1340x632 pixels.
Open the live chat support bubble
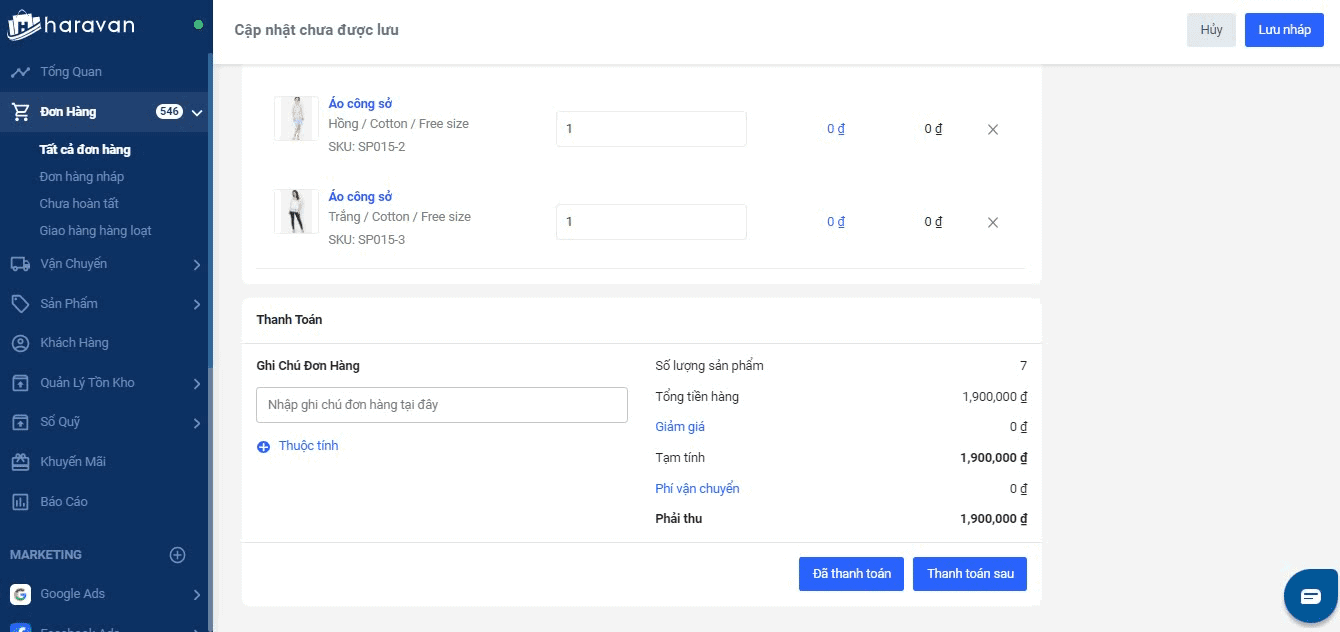(1311, 597)
